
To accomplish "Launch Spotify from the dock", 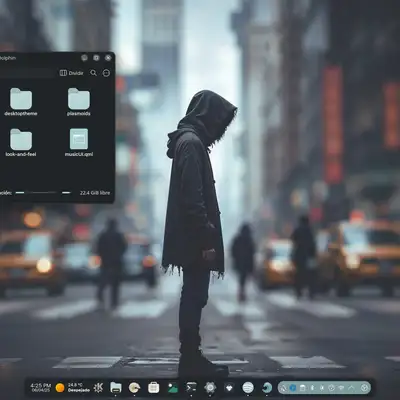I will click(248, 387).
